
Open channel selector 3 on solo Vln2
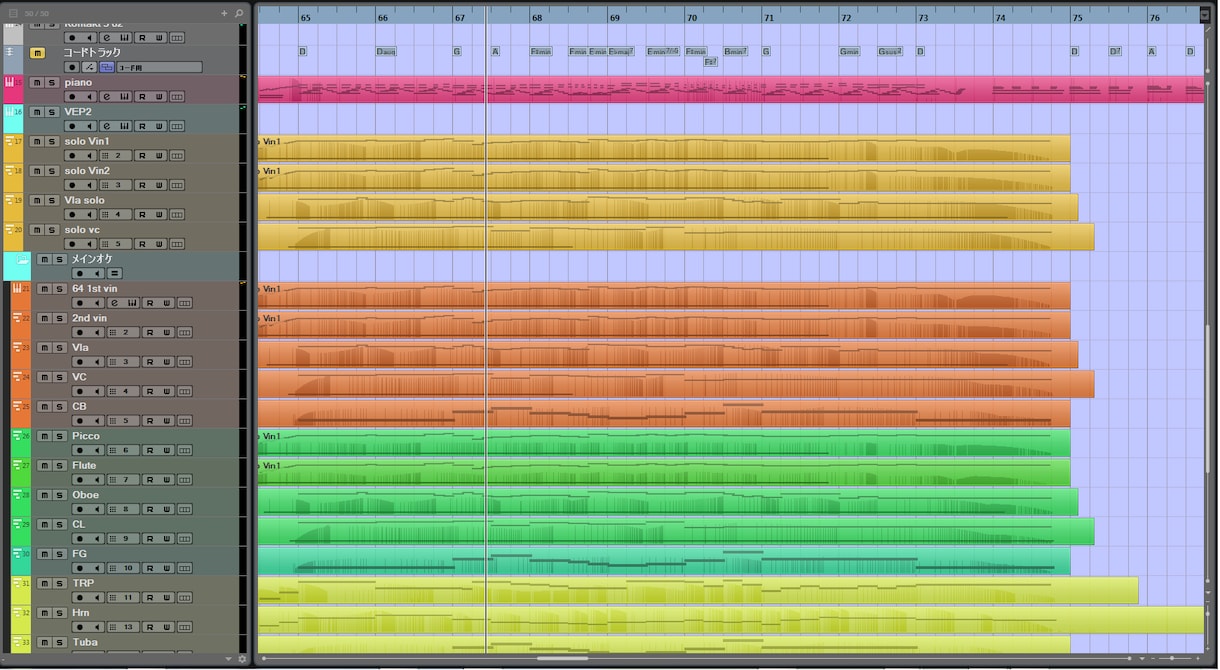tap(115, 185)
